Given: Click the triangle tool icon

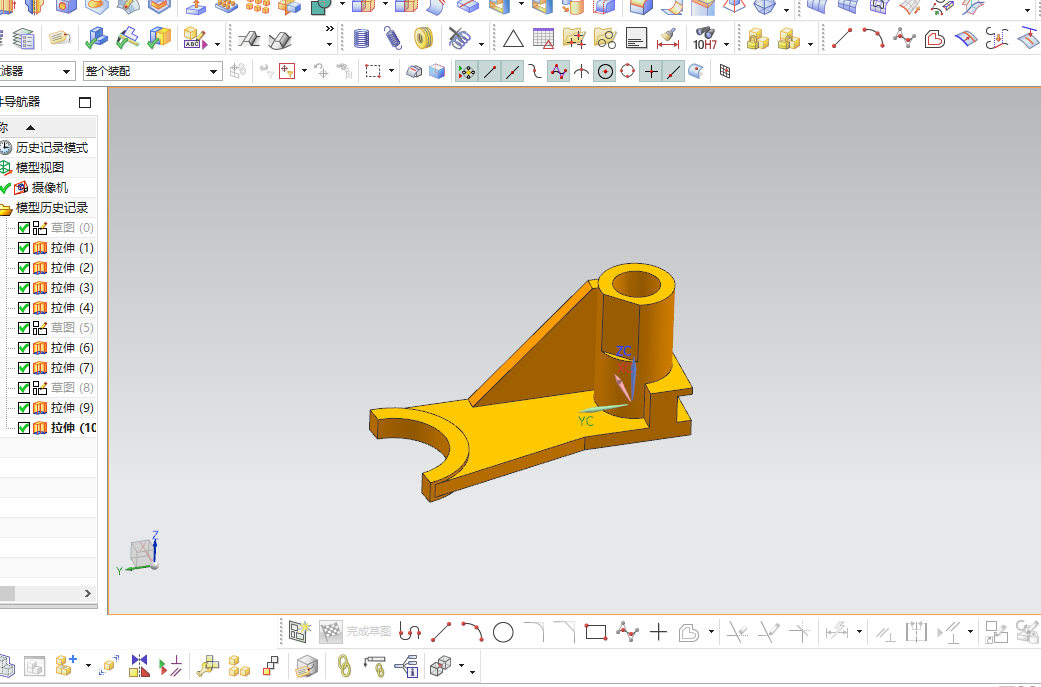Looking at the screenshot, I should 513,38.
